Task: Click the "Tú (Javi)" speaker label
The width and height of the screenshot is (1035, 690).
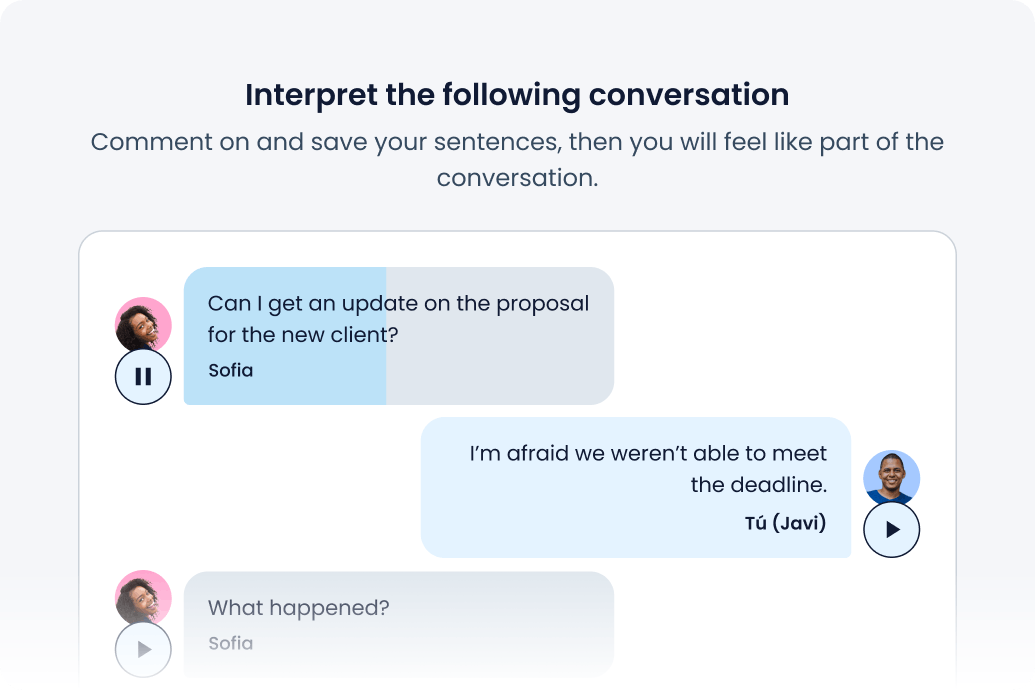Action: (785, 523)
